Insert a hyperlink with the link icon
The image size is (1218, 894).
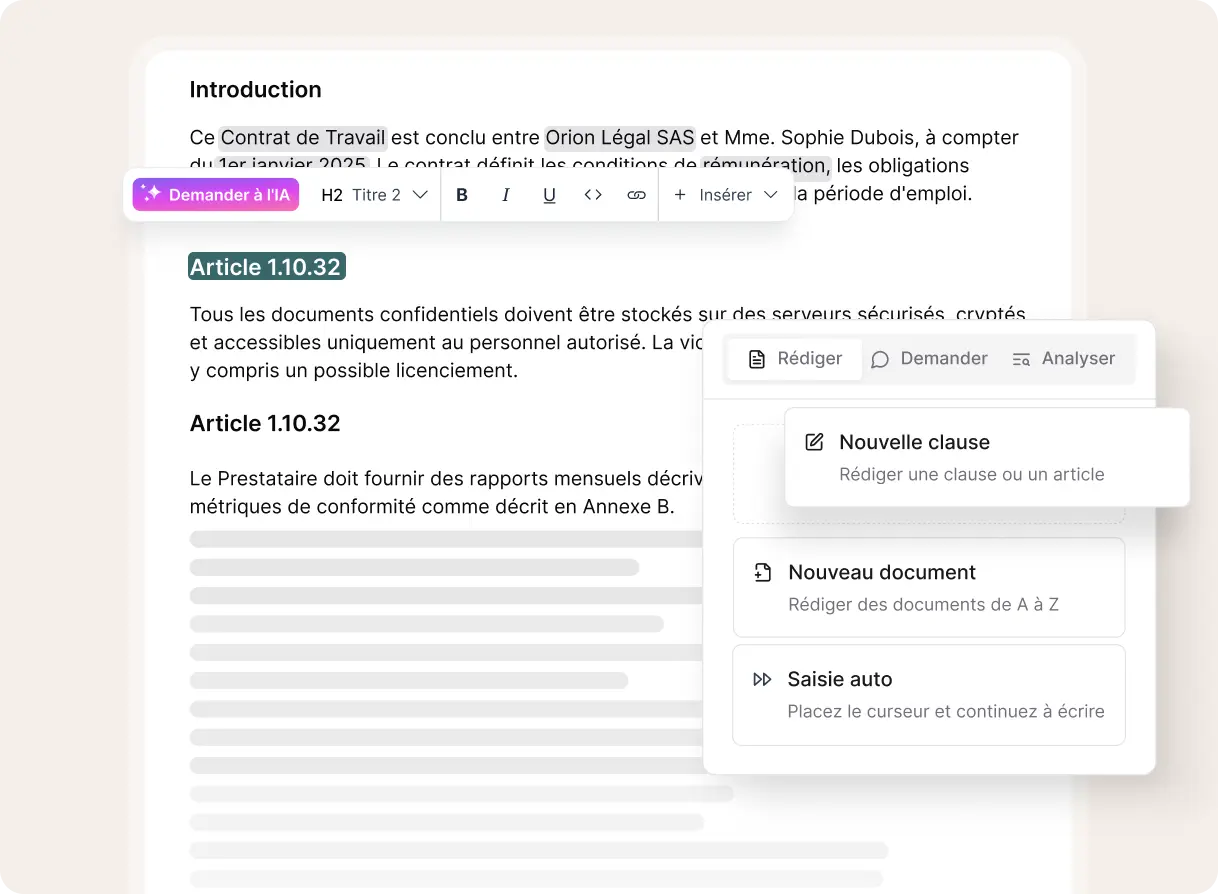pyautogui.click(x=636, y=195)
